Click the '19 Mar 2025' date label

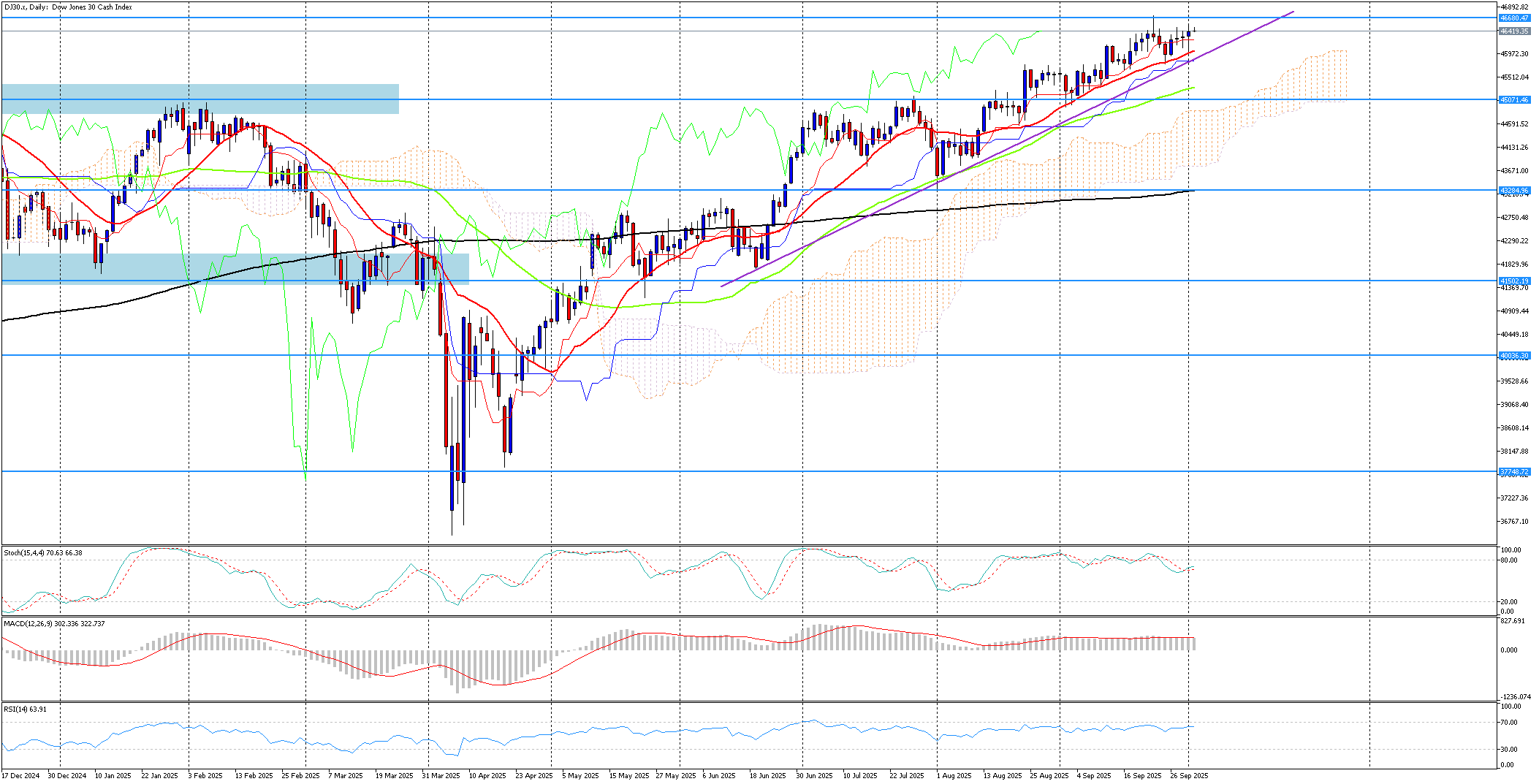coord(394,776)
